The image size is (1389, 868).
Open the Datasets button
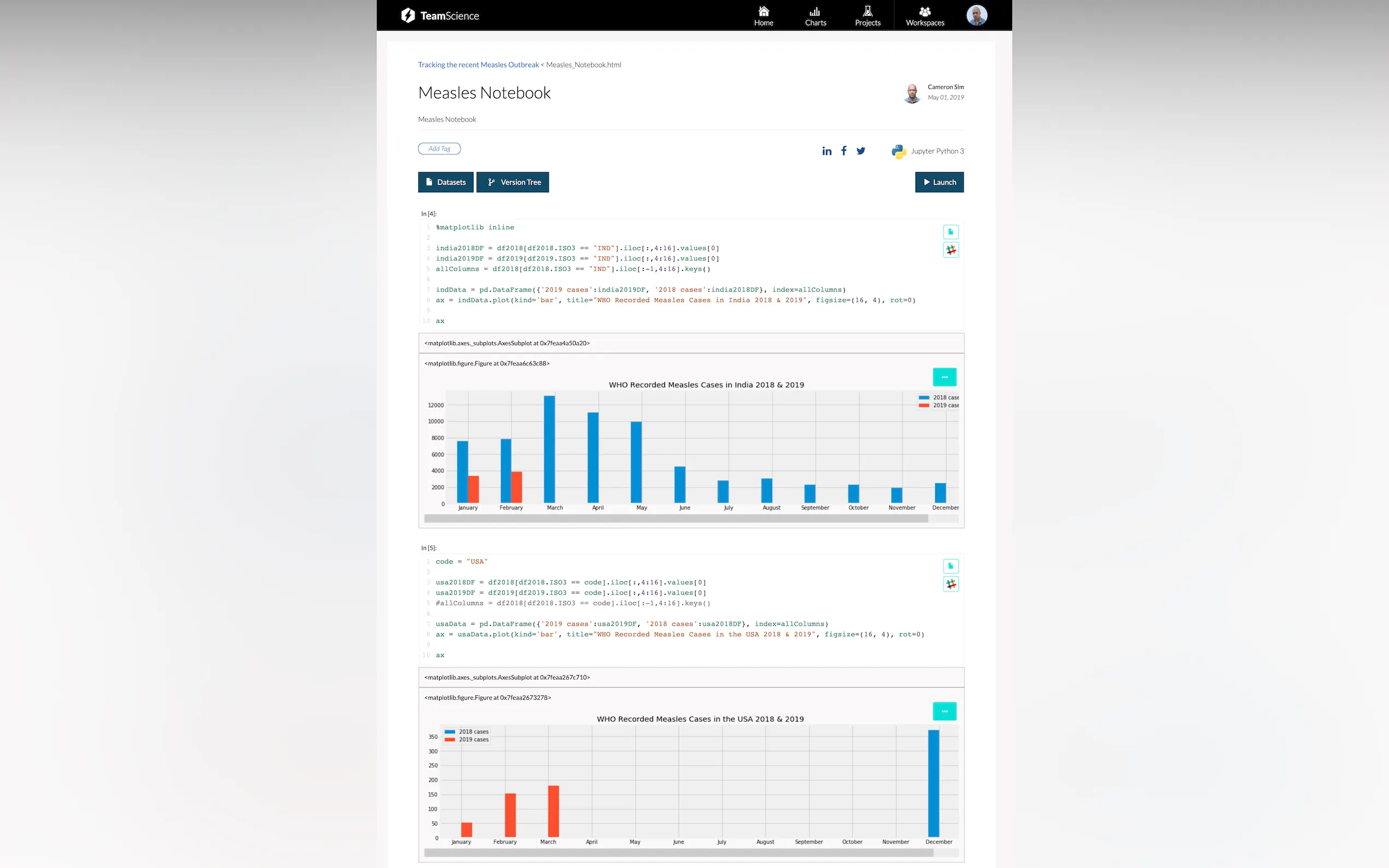pyautogui.click(x=446, y=182)
